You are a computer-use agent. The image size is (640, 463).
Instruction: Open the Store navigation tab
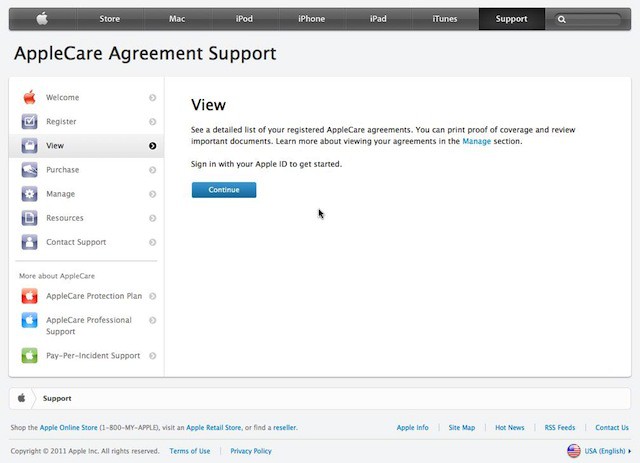[110, 18]
